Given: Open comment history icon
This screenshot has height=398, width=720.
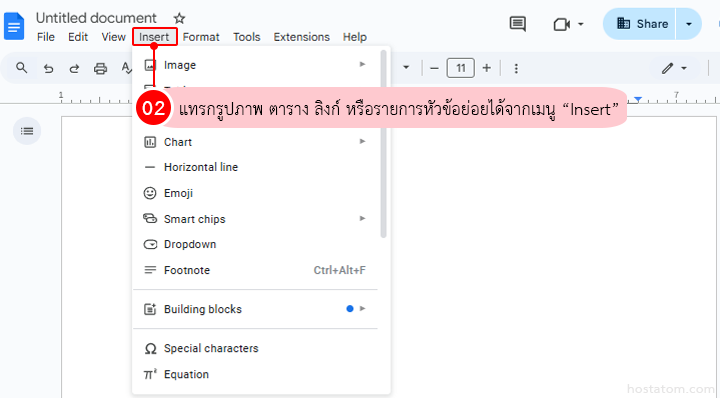Looking at the screenshot, I should point(518,24).
